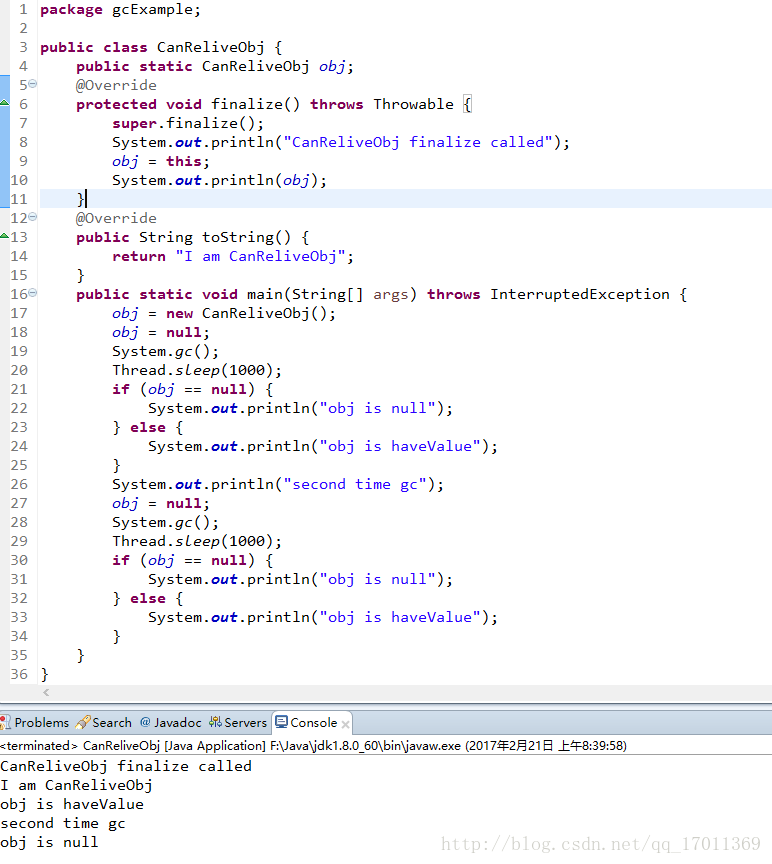Click the Javadoc @ icon
This screenshot has width=772, height=864.
pyautogui.click(x=145, y=722)
